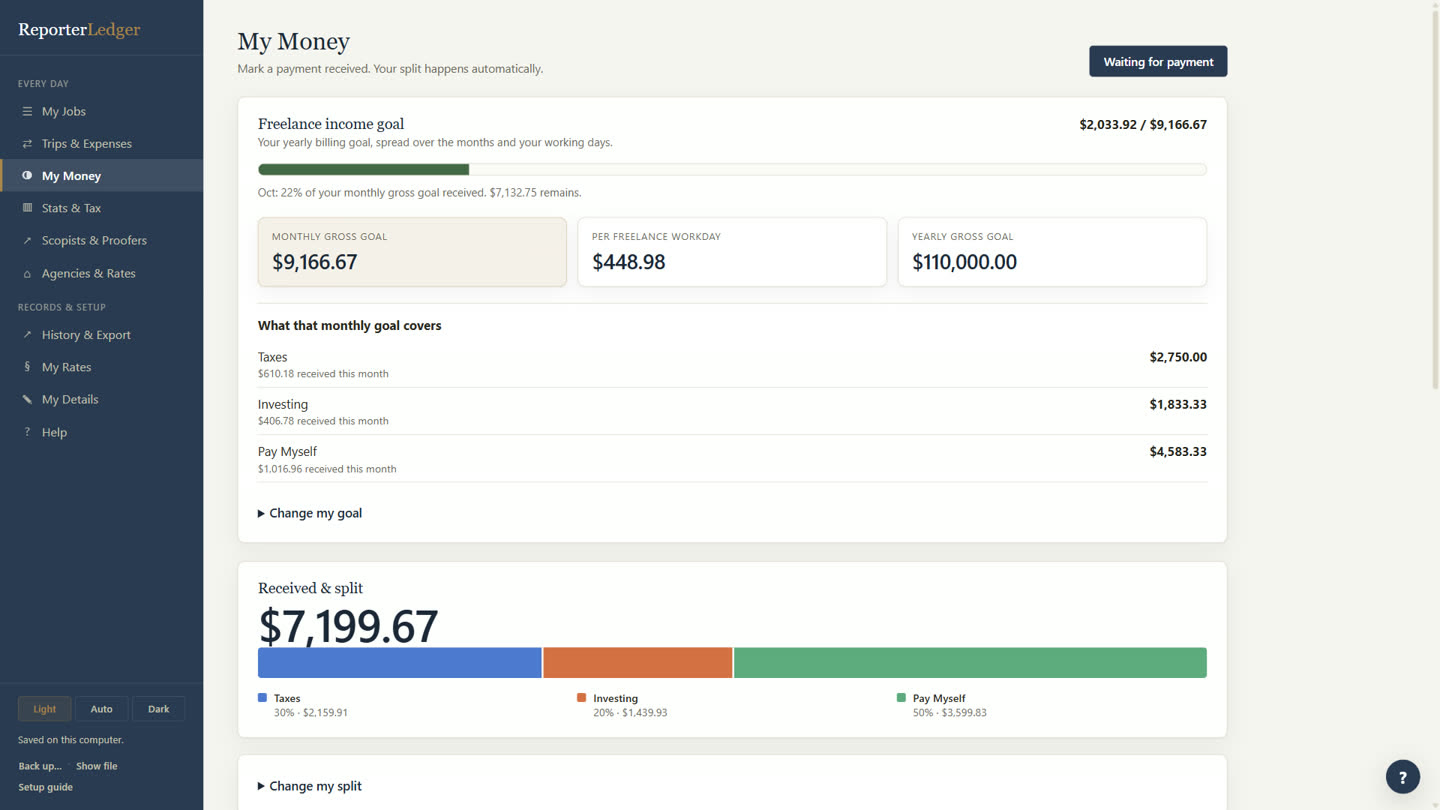
Task: Click the History & Export icon
Action: [27, 335]
